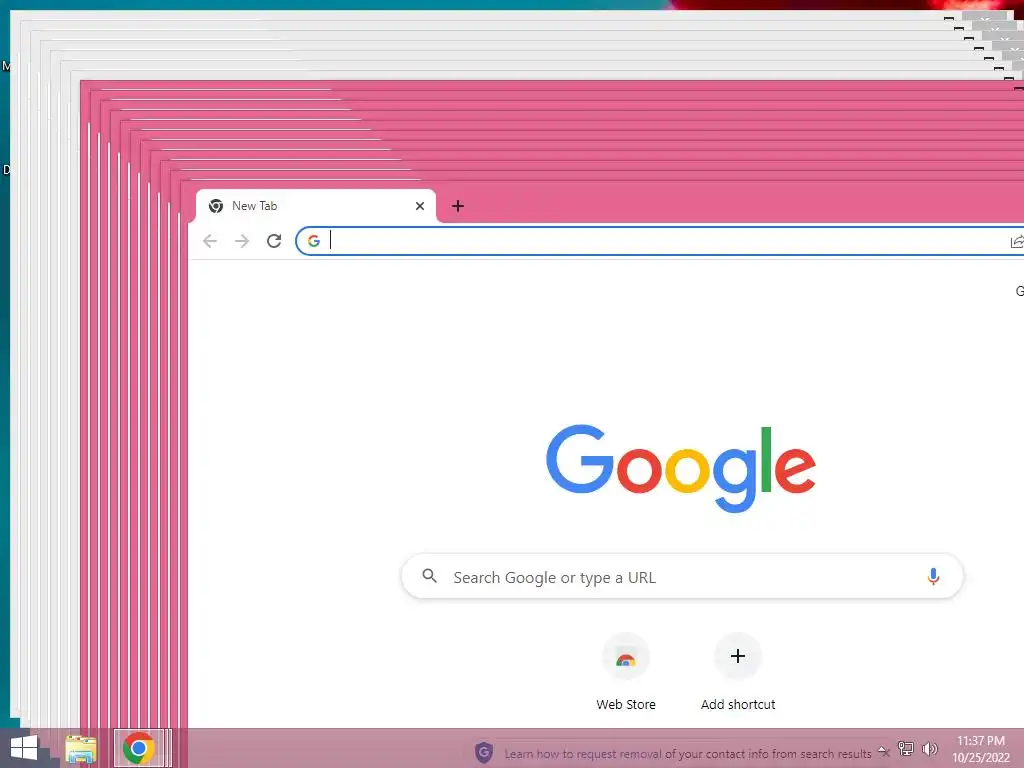1024x768 pixels.
Task: Open the Windows Start menu
Action: (24, 748)
